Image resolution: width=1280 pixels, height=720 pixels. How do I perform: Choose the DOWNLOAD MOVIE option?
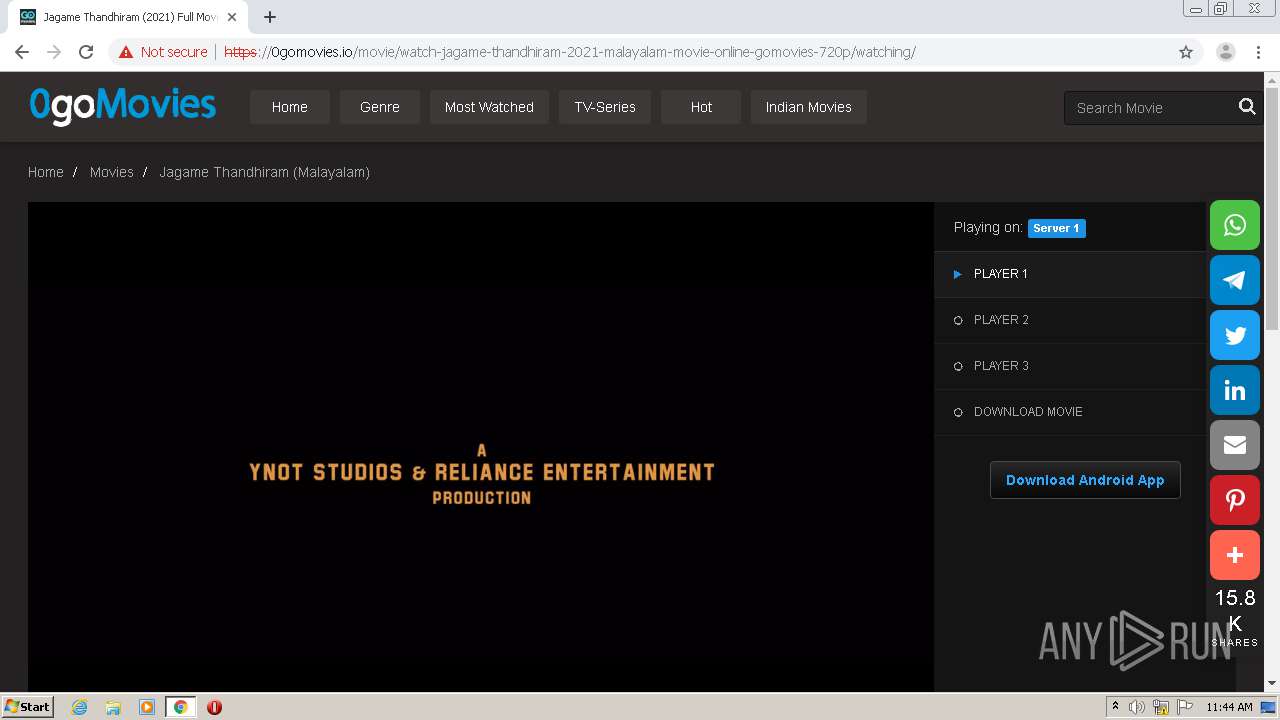coord(1070,412)
